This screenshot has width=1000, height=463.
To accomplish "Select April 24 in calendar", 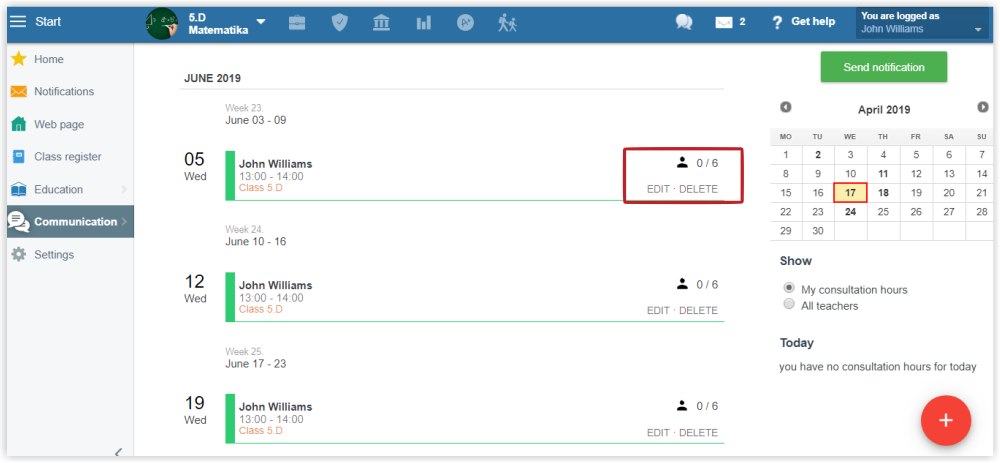I will click(x=850, y=212).
